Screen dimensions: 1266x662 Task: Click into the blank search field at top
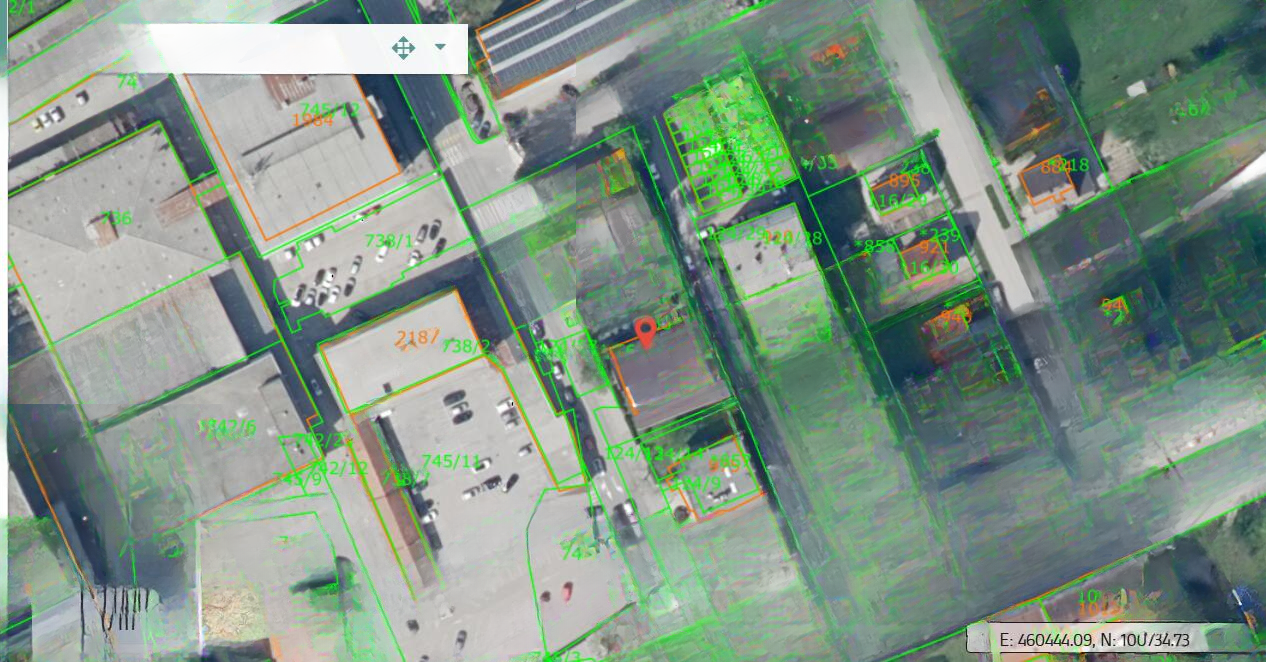point(260,48)
